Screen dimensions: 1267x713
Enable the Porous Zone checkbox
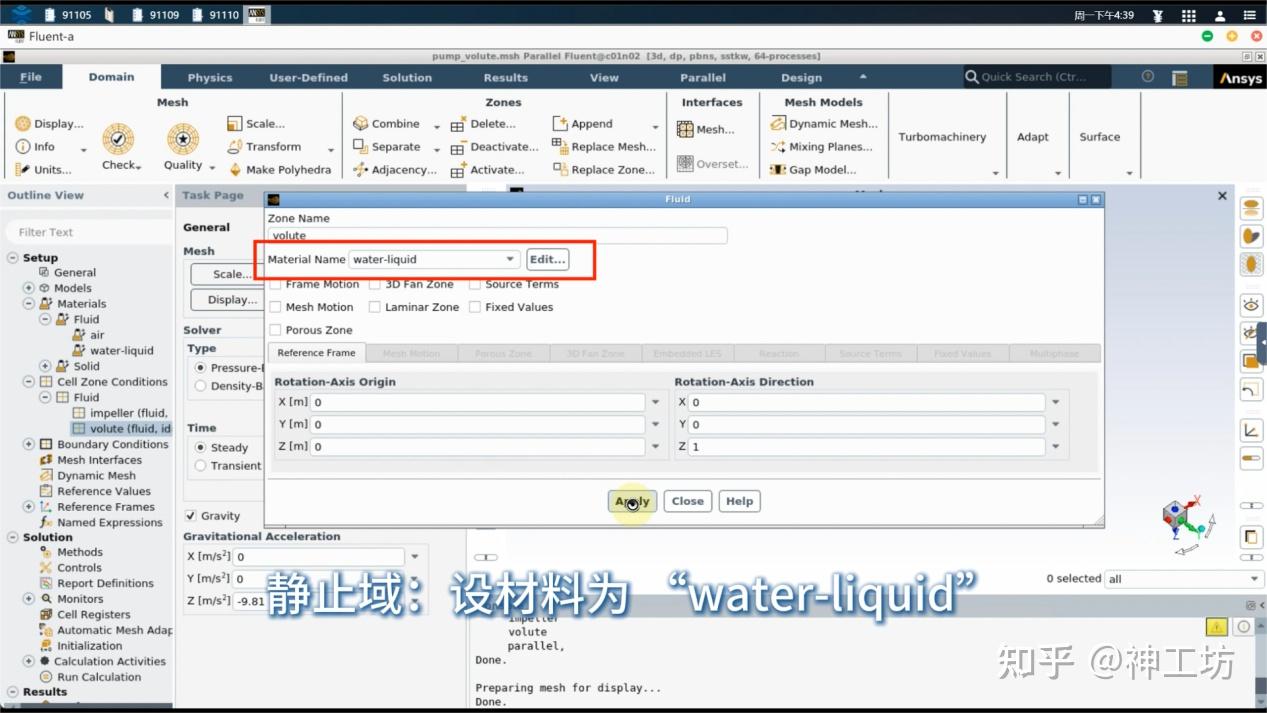275,330
